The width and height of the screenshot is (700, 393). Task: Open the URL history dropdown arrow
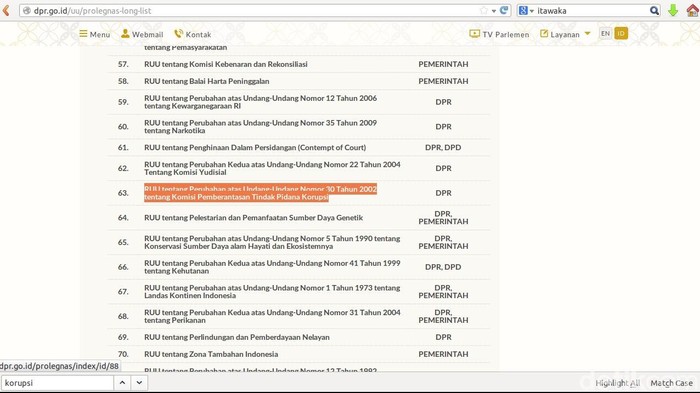coord(494,11)
